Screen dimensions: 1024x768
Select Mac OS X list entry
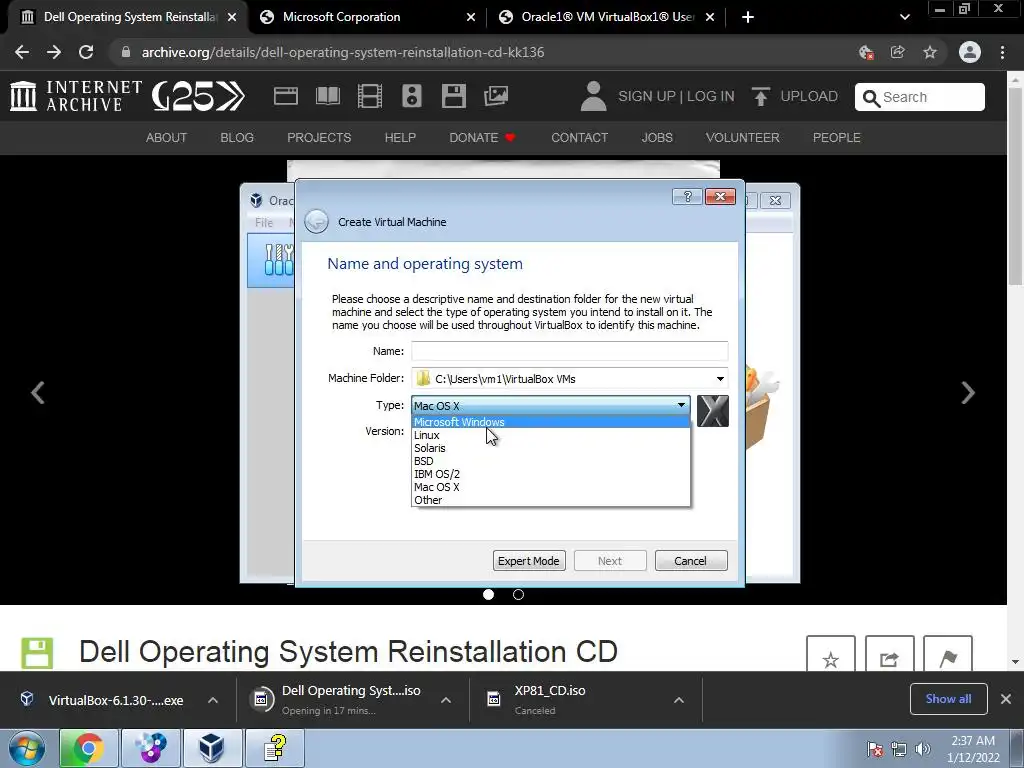[x=551, y=487]
